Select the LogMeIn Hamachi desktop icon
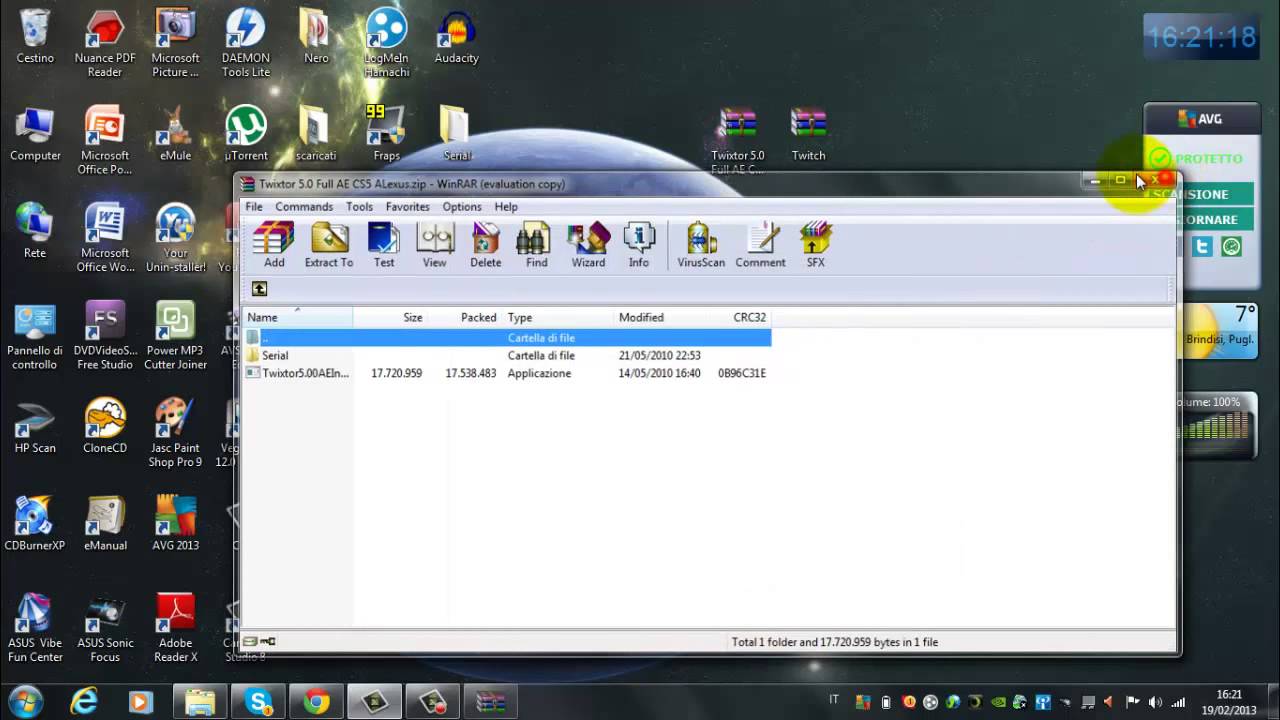 (387, 43)
